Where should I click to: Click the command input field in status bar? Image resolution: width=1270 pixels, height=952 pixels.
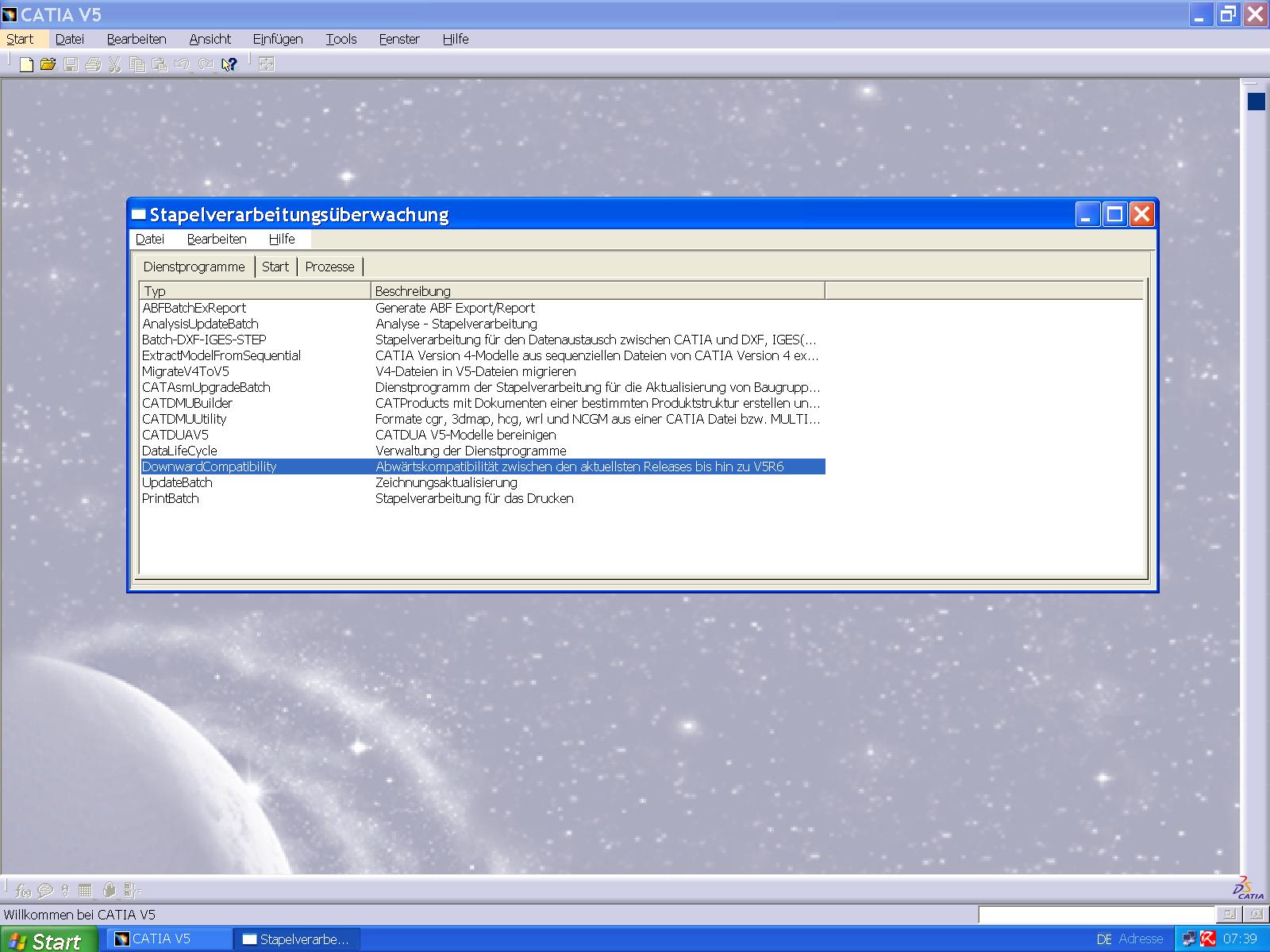[1096, 915]
